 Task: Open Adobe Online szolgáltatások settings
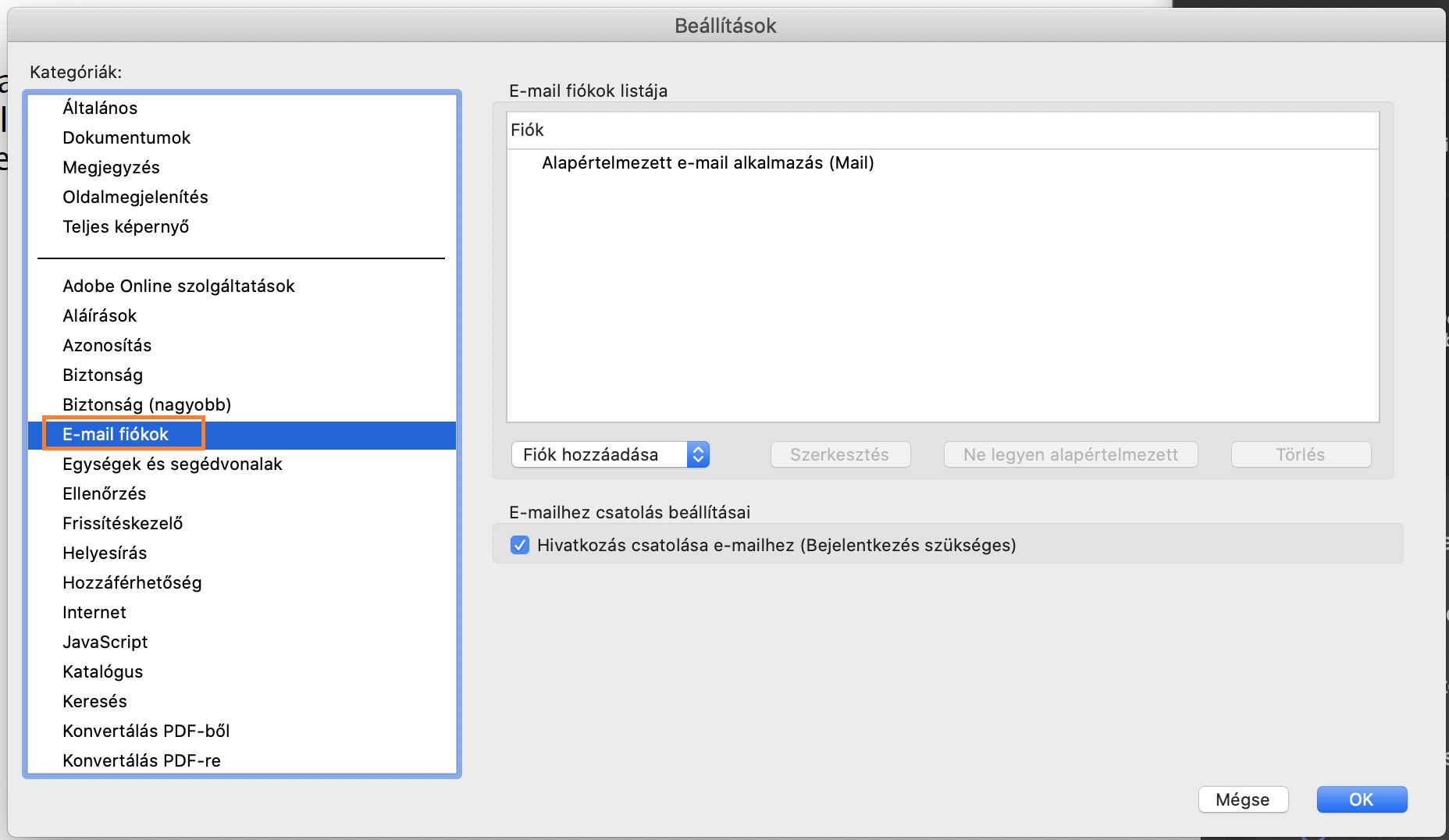242,286
